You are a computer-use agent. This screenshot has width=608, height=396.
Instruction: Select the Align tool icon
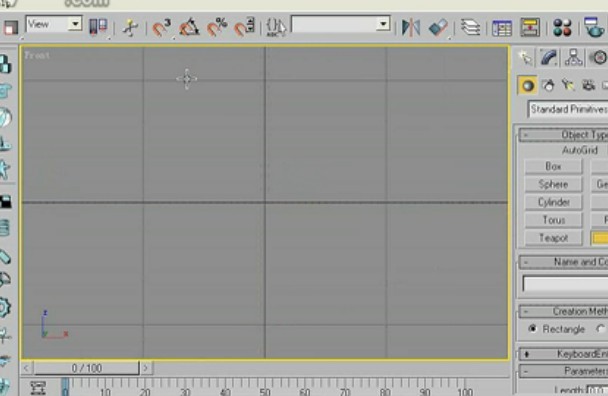438,28
